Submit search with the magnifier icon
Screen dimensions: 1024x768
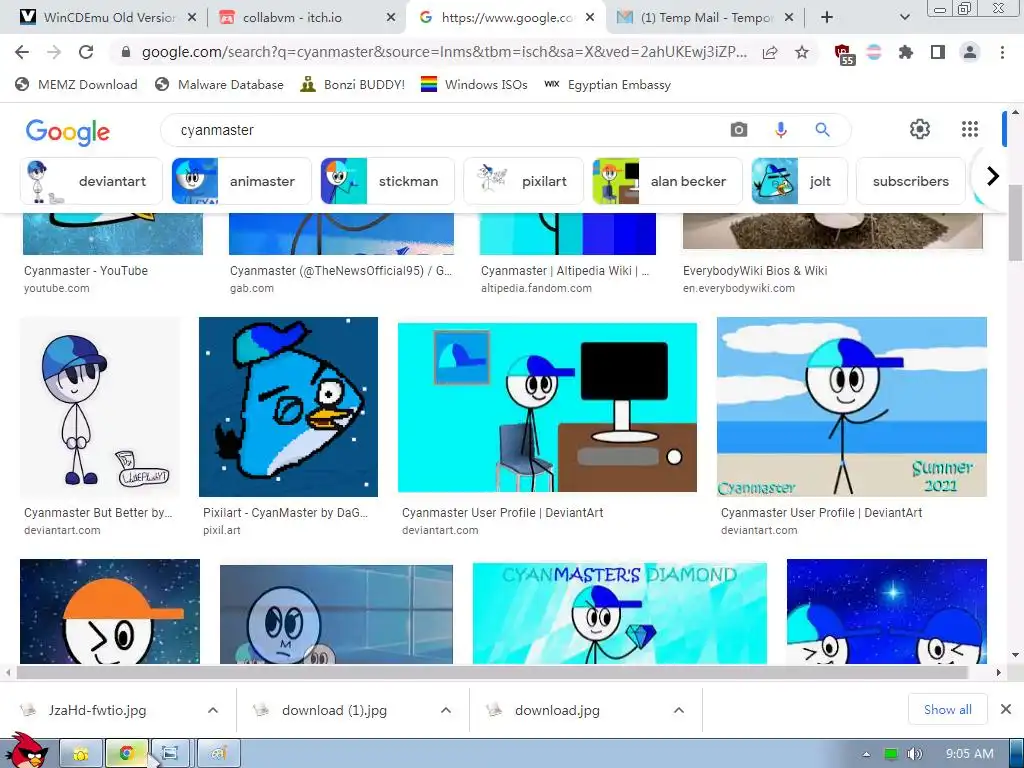tap(822, 130)
